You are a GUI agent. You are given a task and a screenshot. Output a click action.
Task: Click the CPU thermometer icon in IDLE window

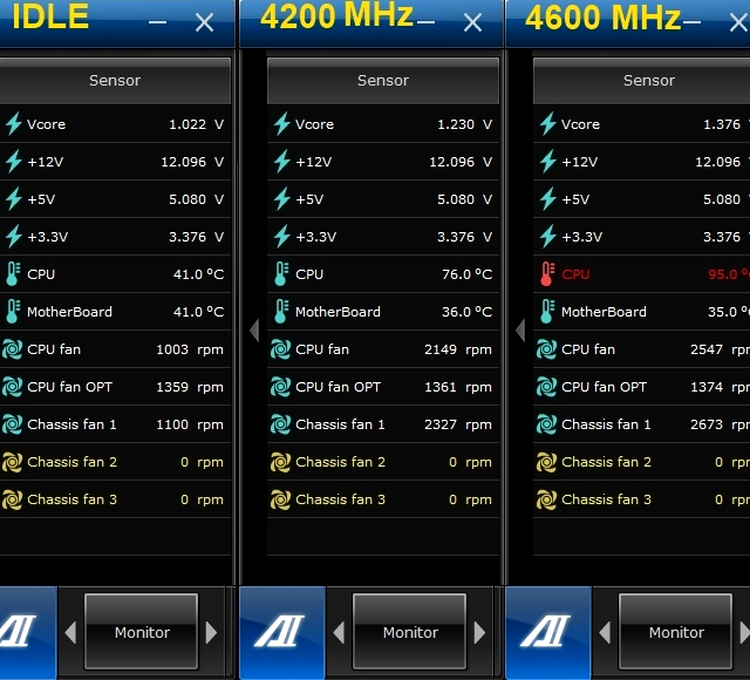coord(13,274)
